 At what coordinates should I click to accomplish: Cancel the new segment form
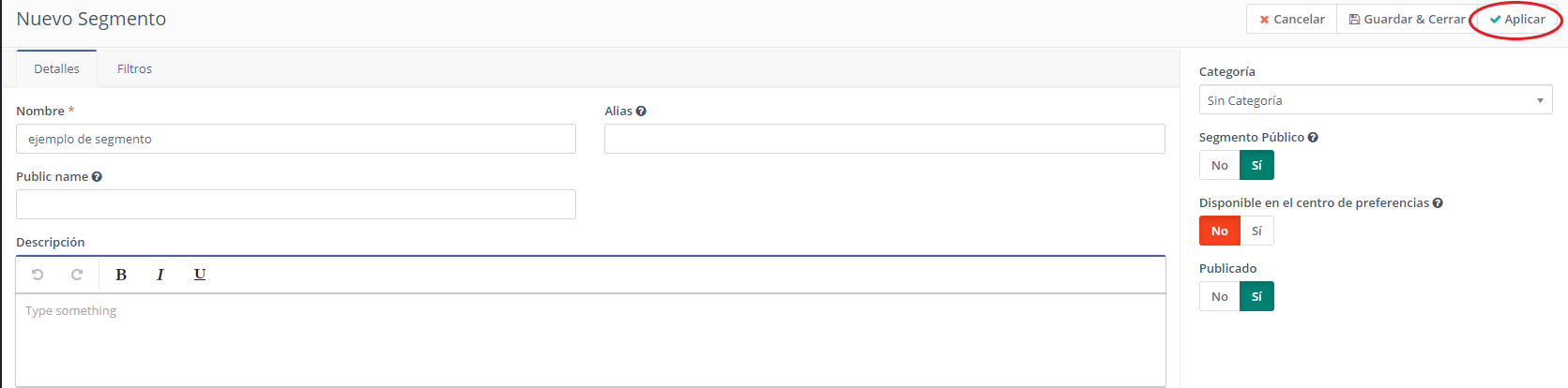(x=1291, y=19)
